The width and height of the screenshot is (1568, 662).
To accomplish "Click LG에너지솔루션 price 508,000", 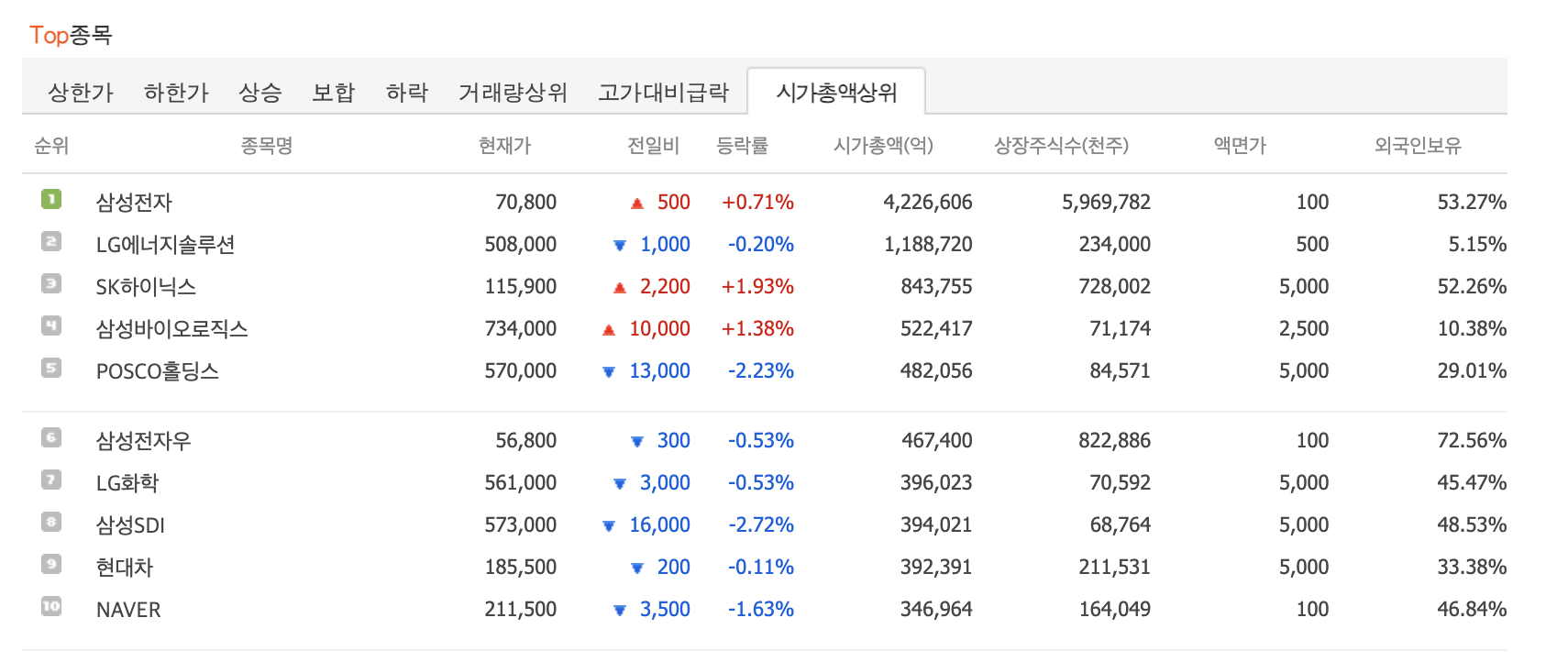I will 520,245.
